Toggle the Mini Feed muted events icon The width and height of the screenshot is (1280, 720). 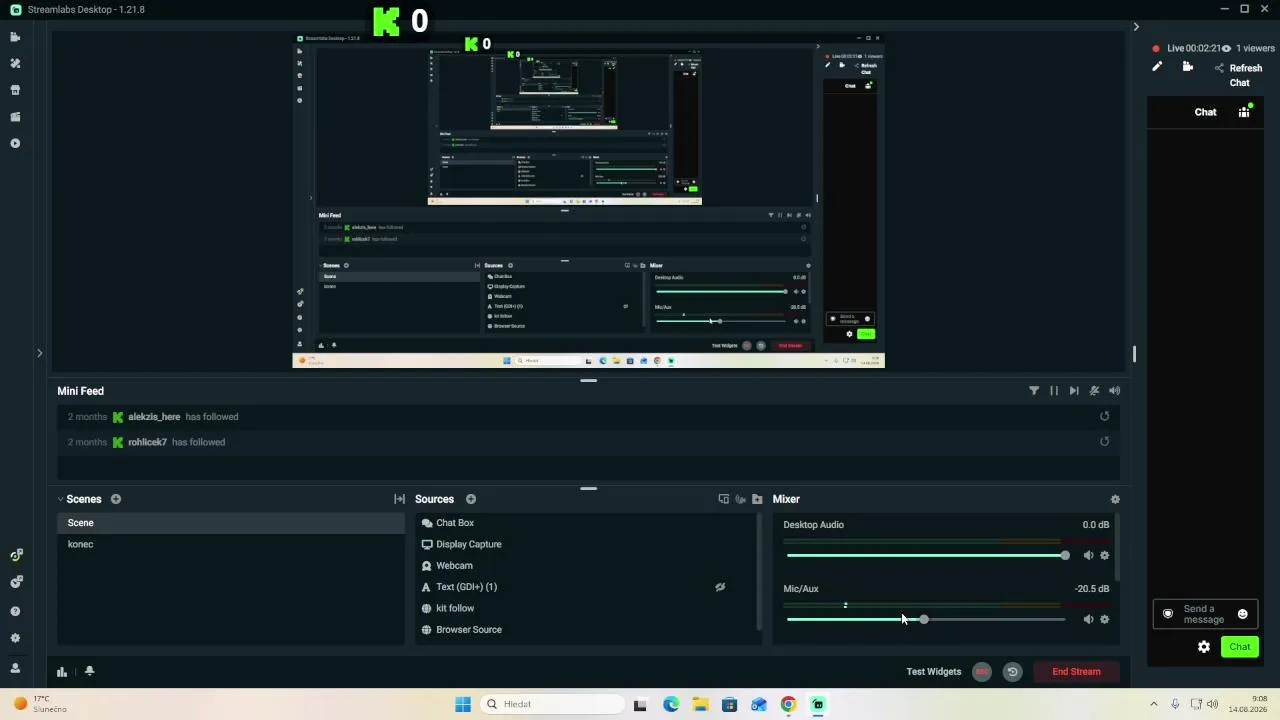1094,391
